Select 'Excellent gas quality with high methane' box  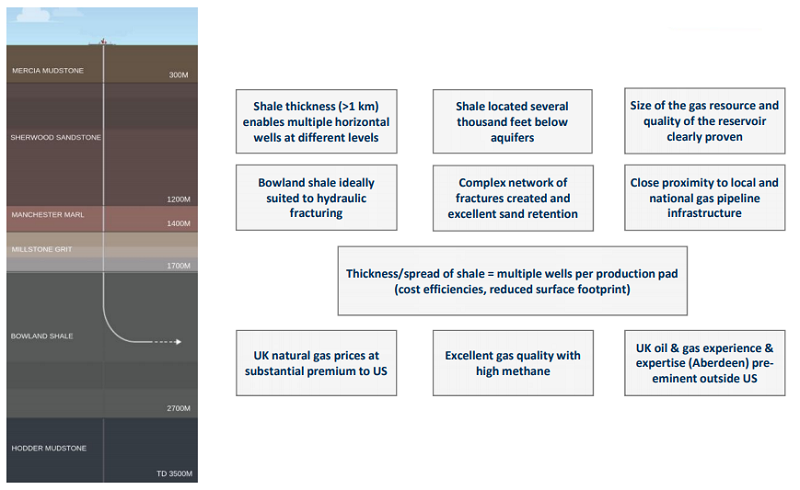[512, 362]
